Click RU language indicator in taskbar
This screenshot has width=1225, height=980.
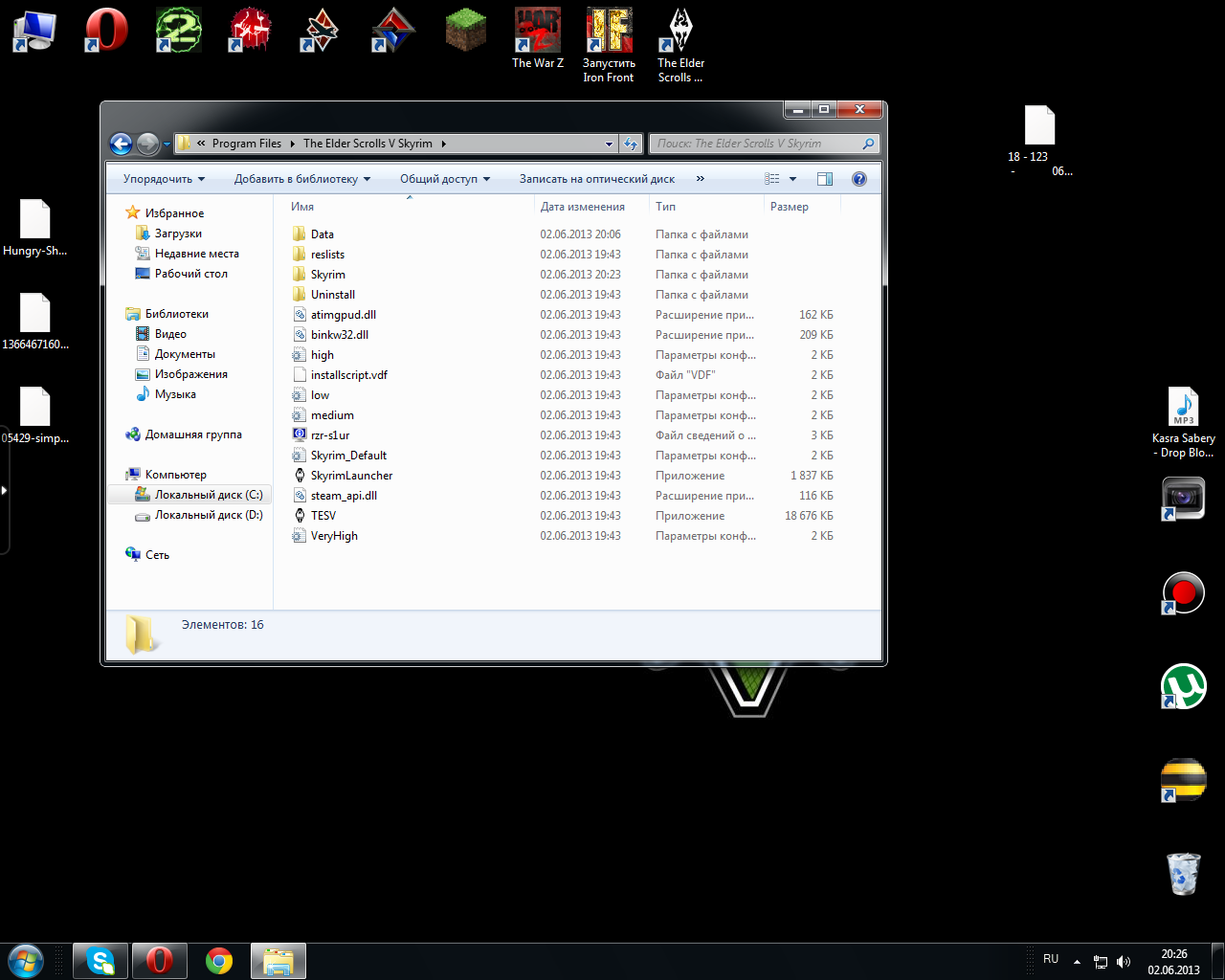click(1051, 959)
